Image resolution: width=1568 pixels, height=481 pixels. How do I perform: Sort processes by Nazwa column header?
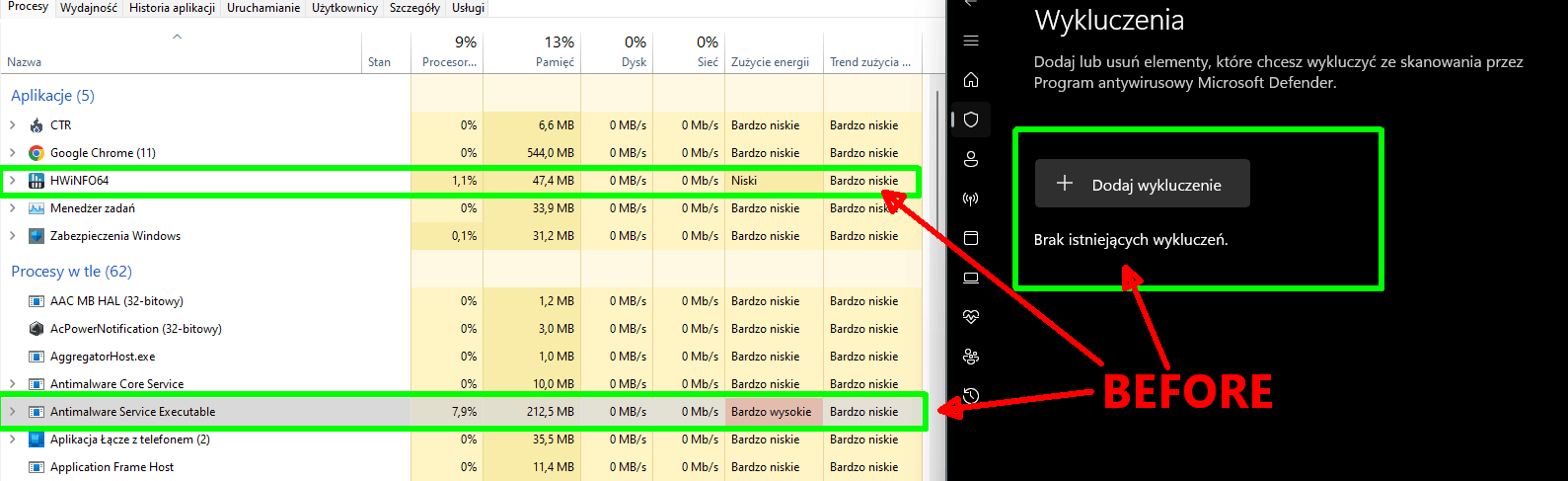(x=181, y=51)
